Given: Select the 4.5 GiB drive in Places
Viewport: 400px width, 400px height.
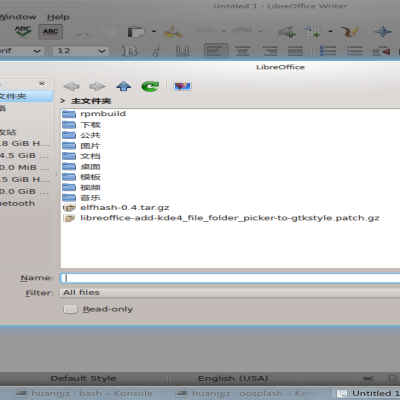Looking at the screenshot, I should (25, 156).
